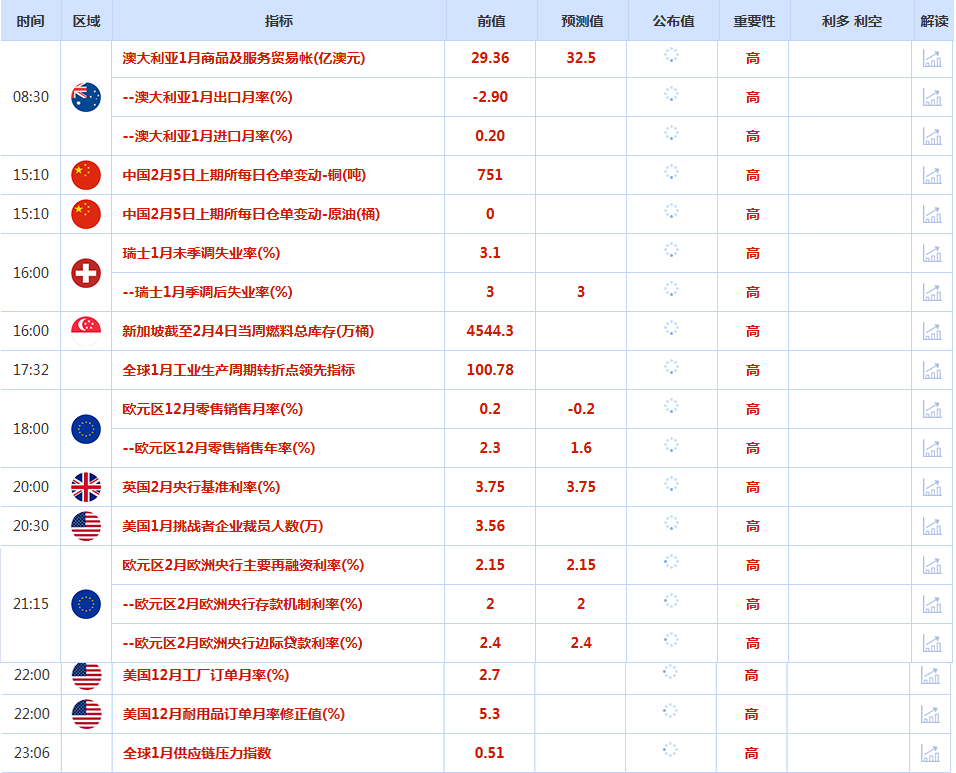956x773 pixels.
Task: Open chart icon for 欧元区12月零售销售年率 row
Action: (x=932, y=449)
